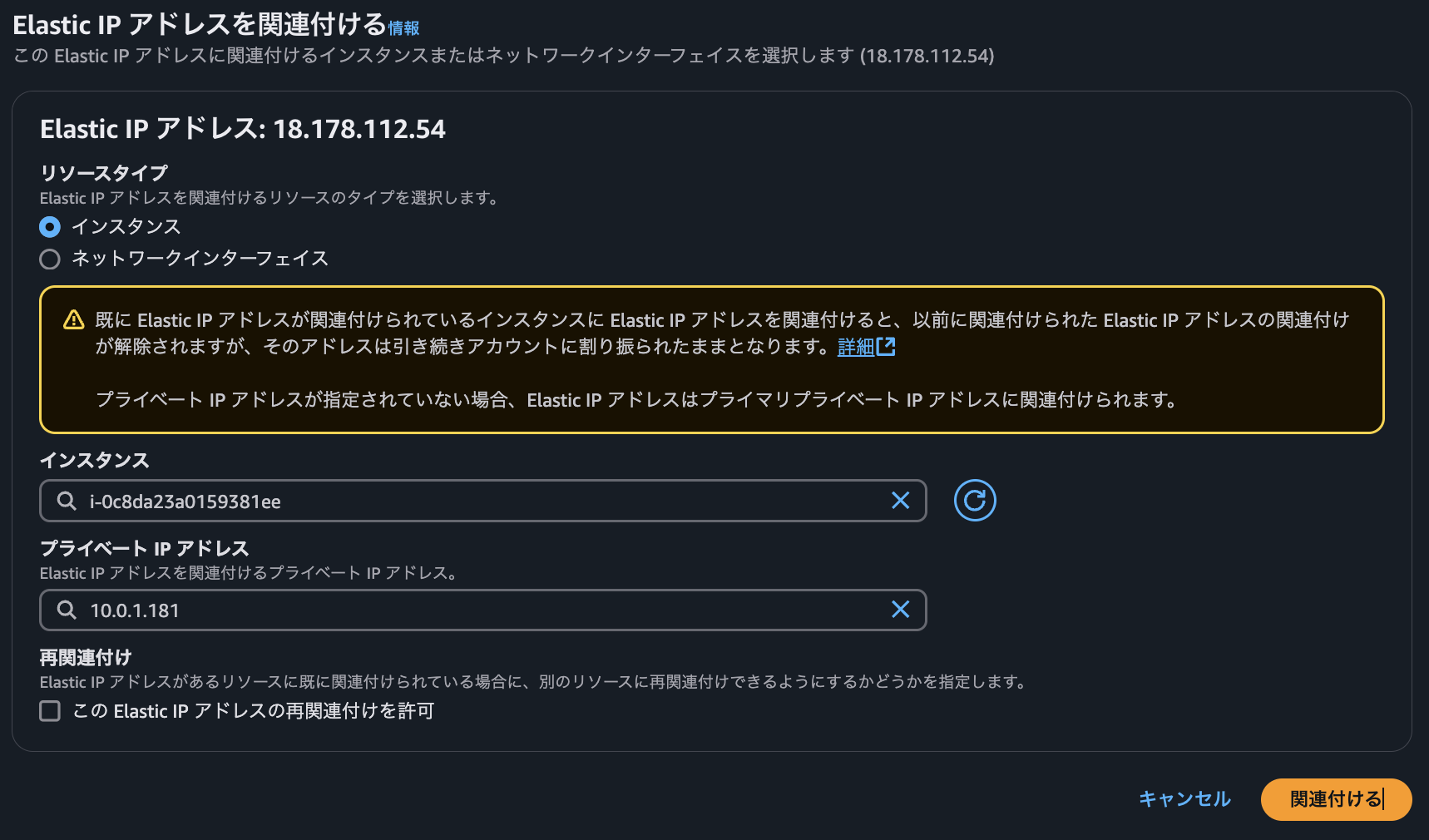Select the ネットワークインターフェイス radio button
This screenshot has height=840, width=1429.
[x=50, y=259]
